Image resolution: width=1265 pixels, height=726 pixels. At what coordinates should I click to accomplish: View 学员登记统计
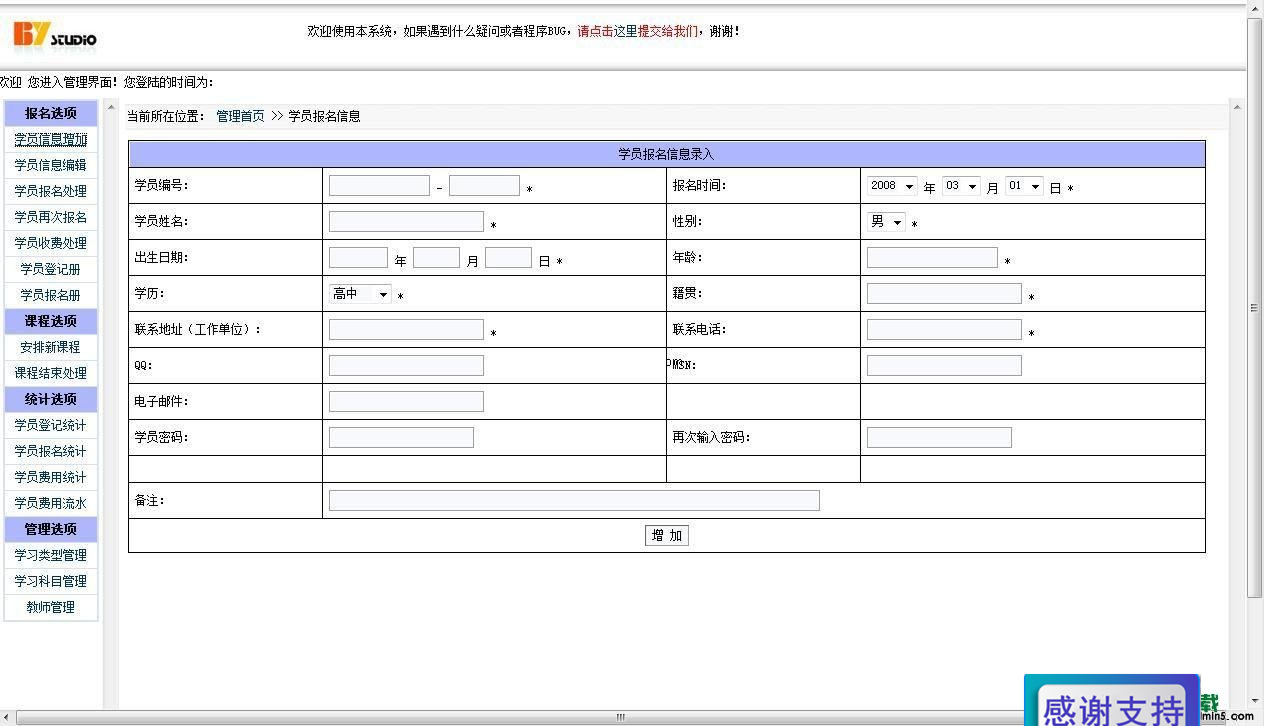point(51,425)
